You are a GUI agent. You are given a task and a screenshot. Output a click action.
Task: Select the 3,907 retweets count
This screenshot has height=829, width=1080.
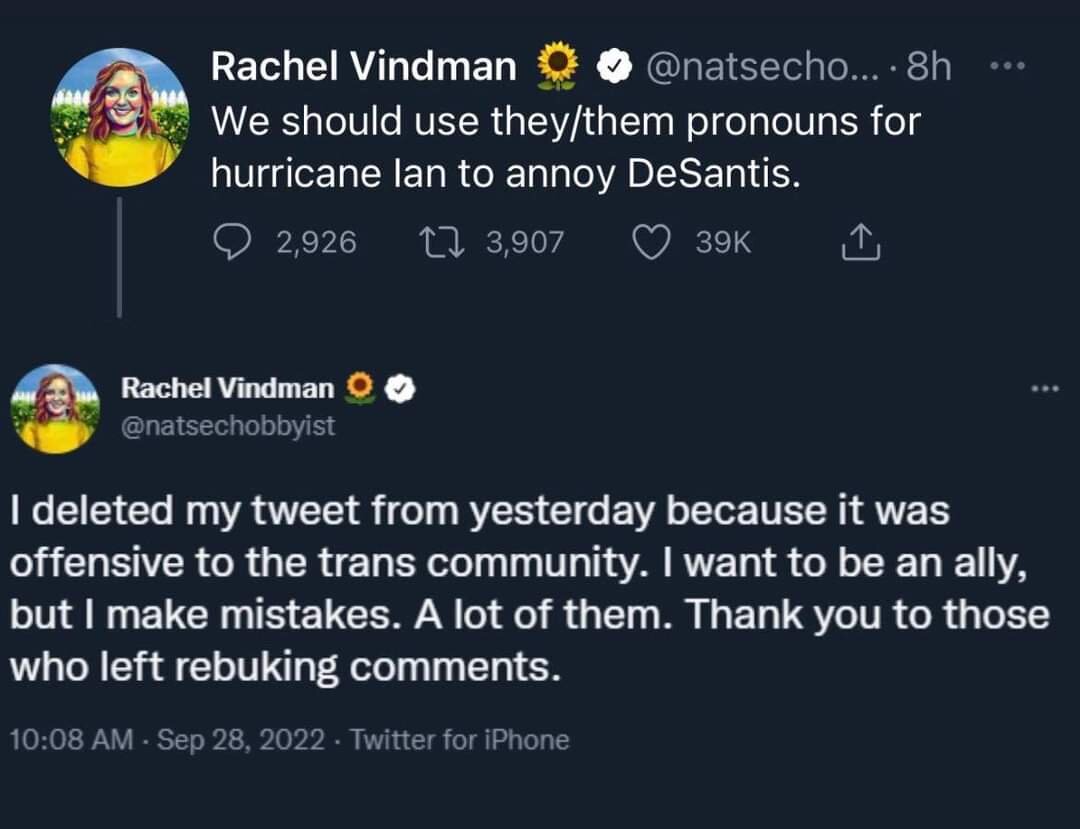click(x=525, y=242)
